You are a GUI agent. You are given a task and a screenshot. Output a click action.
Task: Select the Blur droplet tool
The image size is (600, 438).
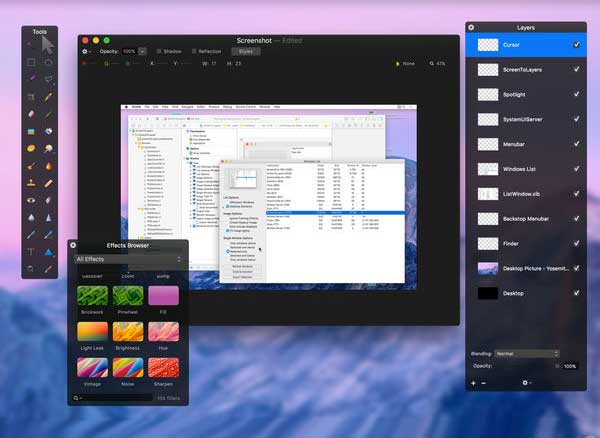click(x=31, y=217)
